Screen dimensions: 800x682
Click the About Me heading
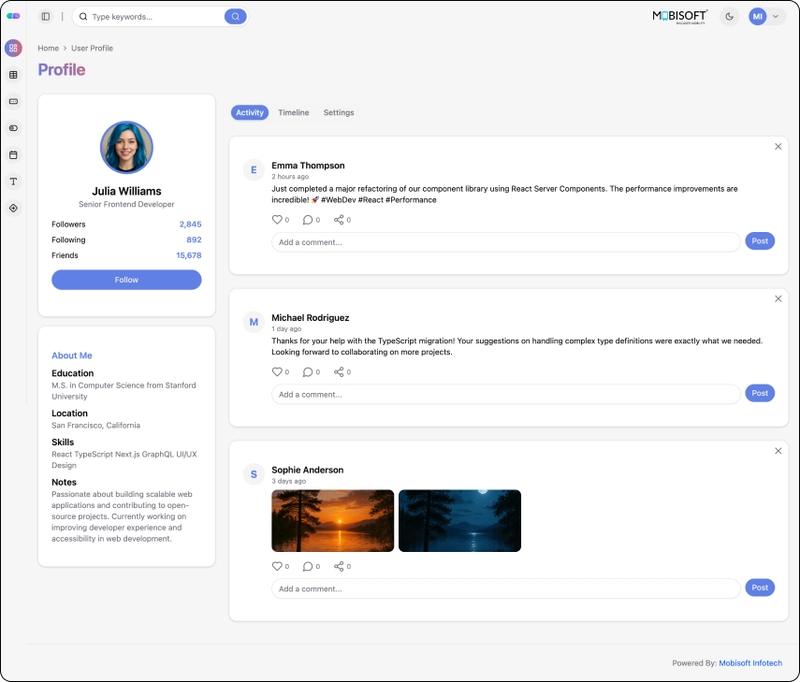(72, 355)
